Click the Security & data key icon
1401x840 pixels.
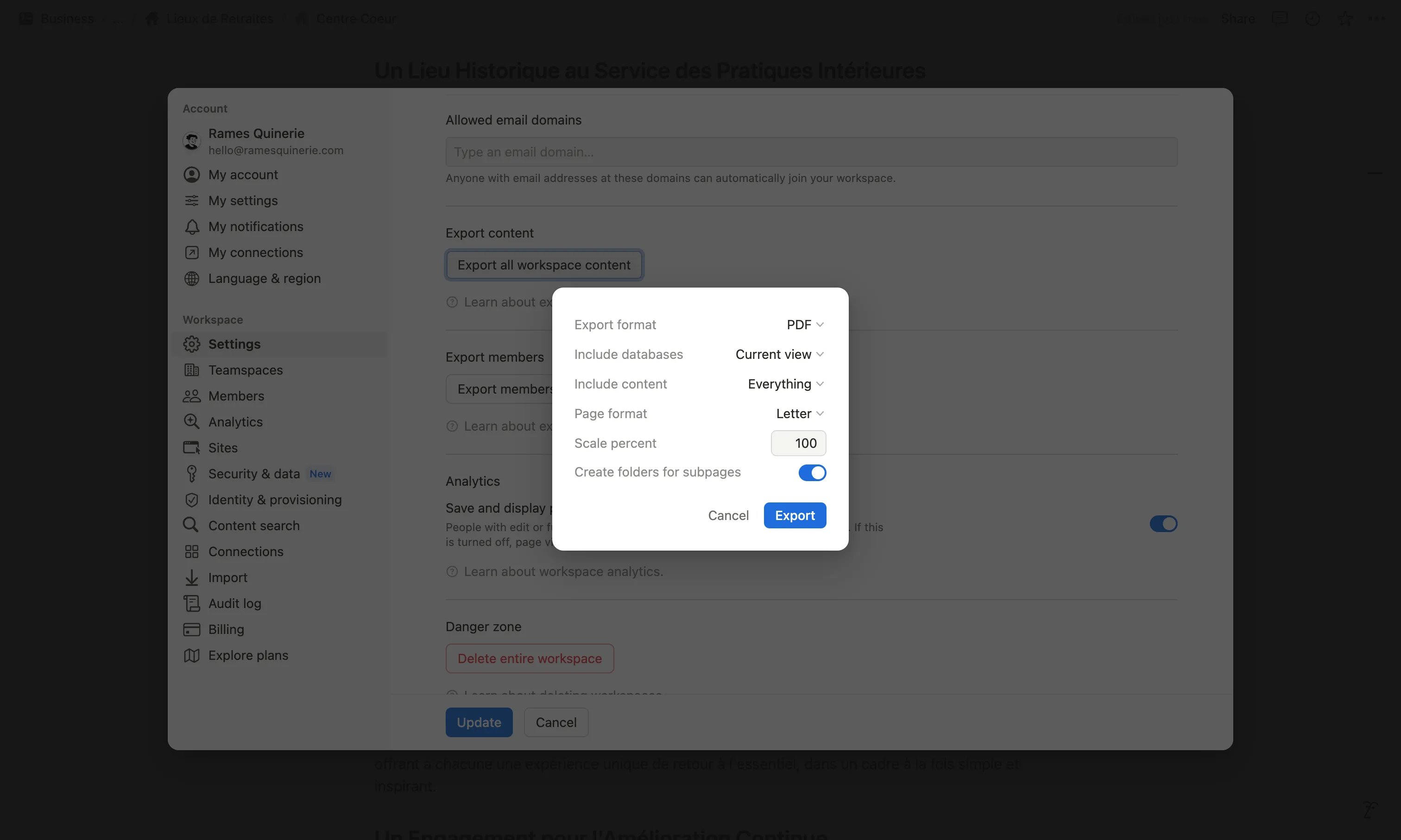pos(191,474)
